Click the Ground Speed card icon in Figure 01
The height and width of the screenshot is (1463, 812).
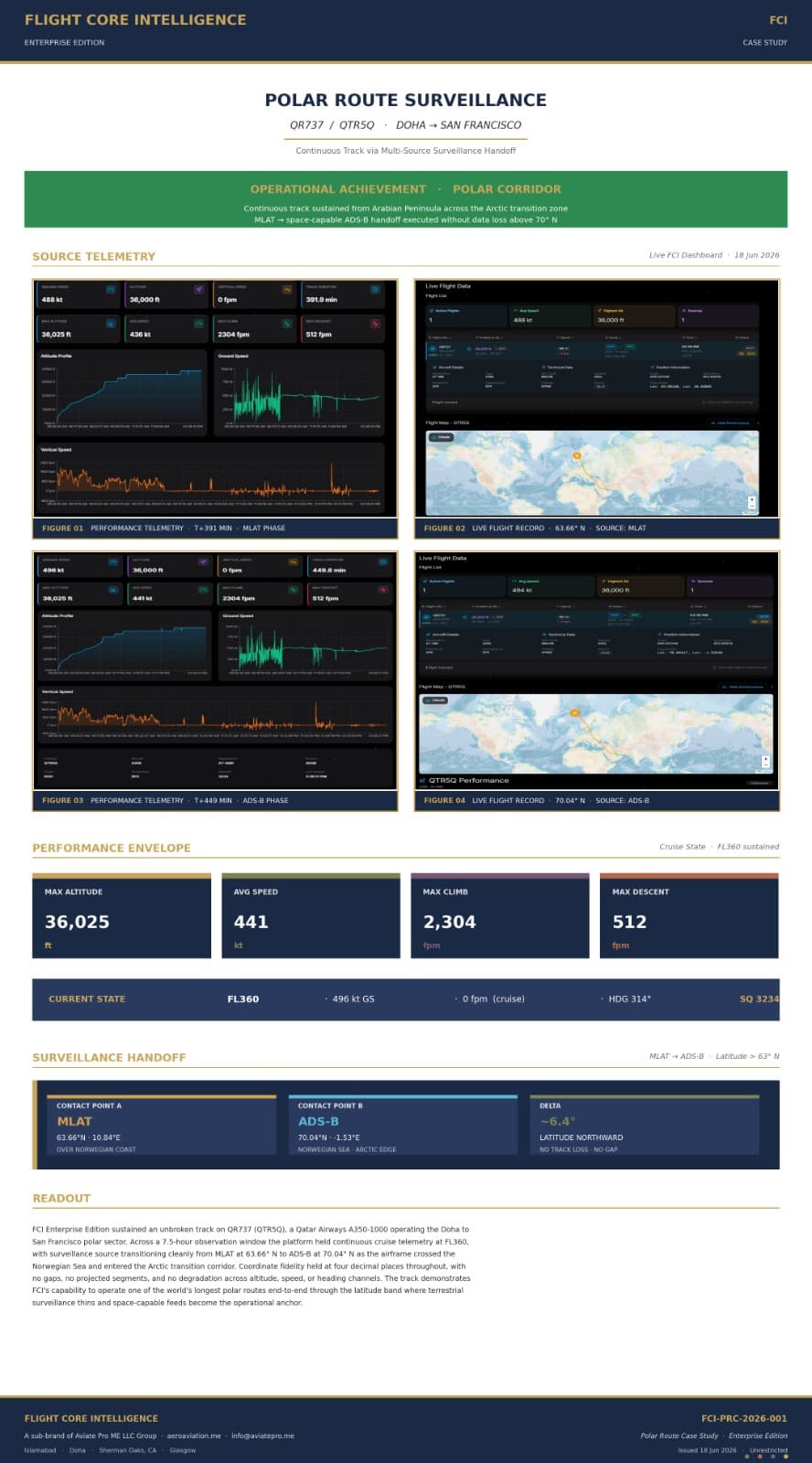point(111,289)
